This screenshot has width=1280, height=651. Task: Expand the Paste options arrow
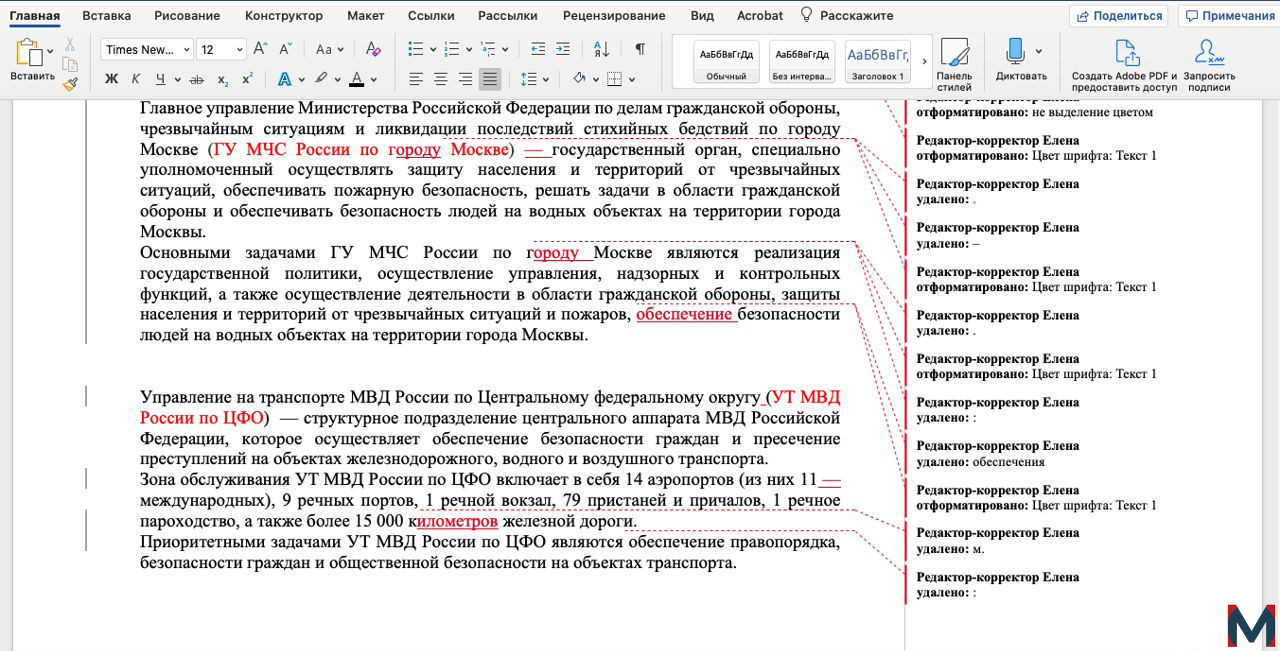pos(50,52)
